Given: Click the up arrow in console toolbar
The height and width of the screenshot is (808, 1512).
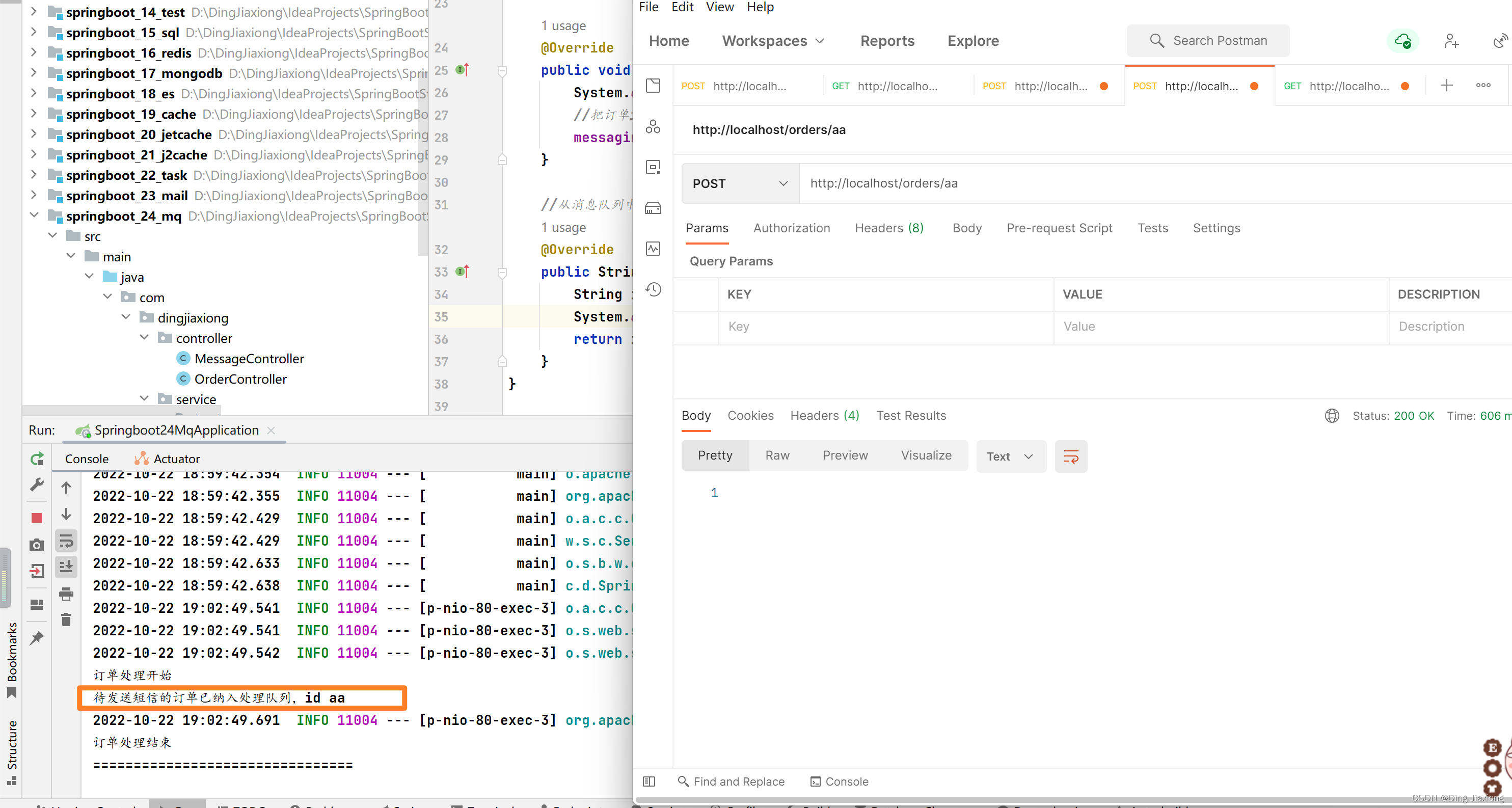Looking at the screenshot, I should coord(66,488).
